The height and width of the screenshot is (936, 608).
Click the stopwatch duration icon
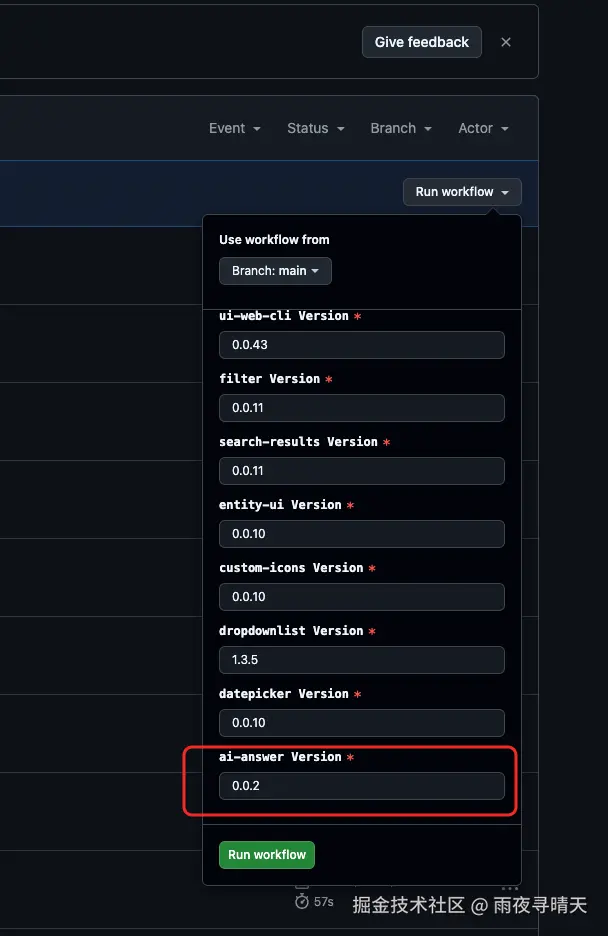pyautogui.click(x=302, y=901)
